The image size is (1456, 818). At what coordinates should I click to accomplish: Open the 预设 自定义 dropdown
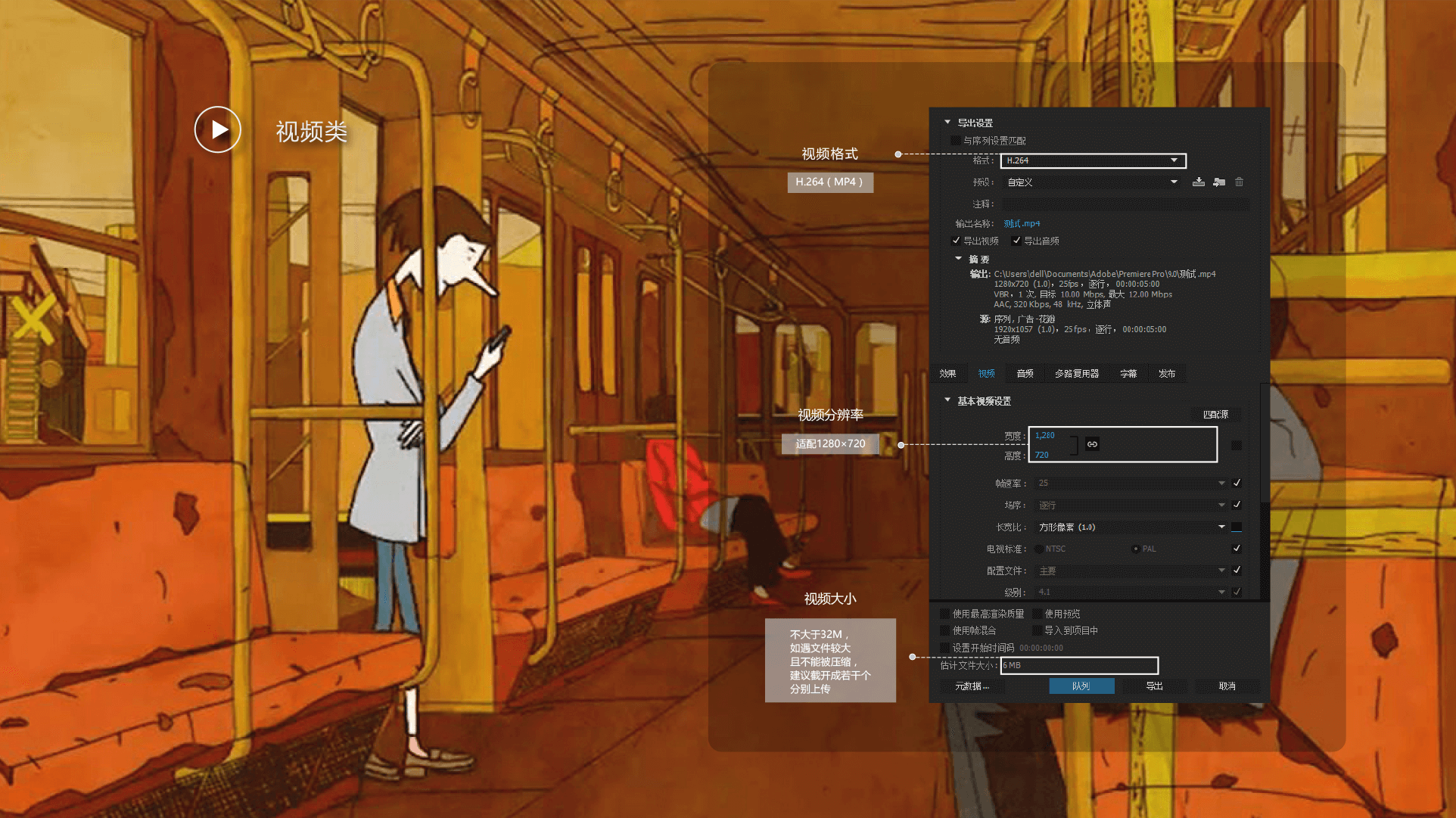point(1093,182)
